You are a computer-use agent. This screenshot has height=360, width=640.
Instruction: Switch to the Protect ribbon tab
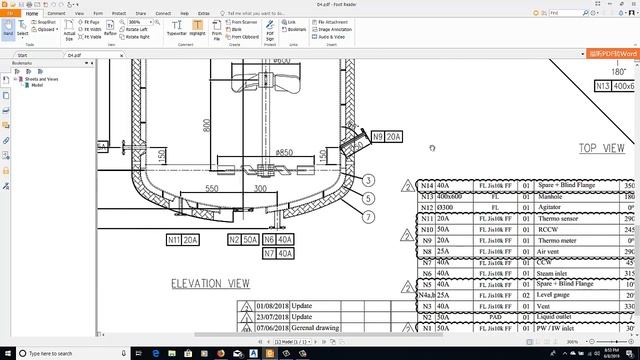click(119, 13)
